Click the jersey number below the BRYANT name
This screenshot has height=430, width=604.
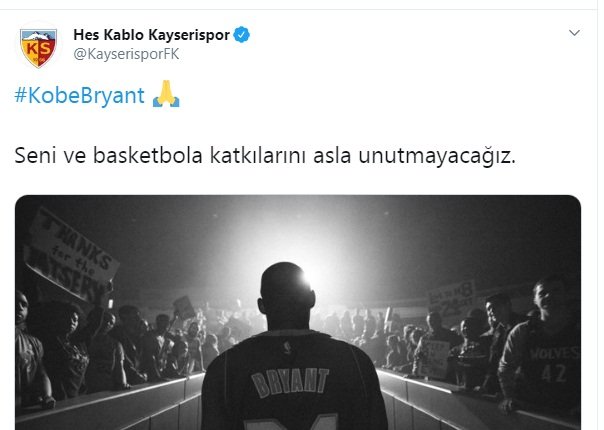coord(291,422)
